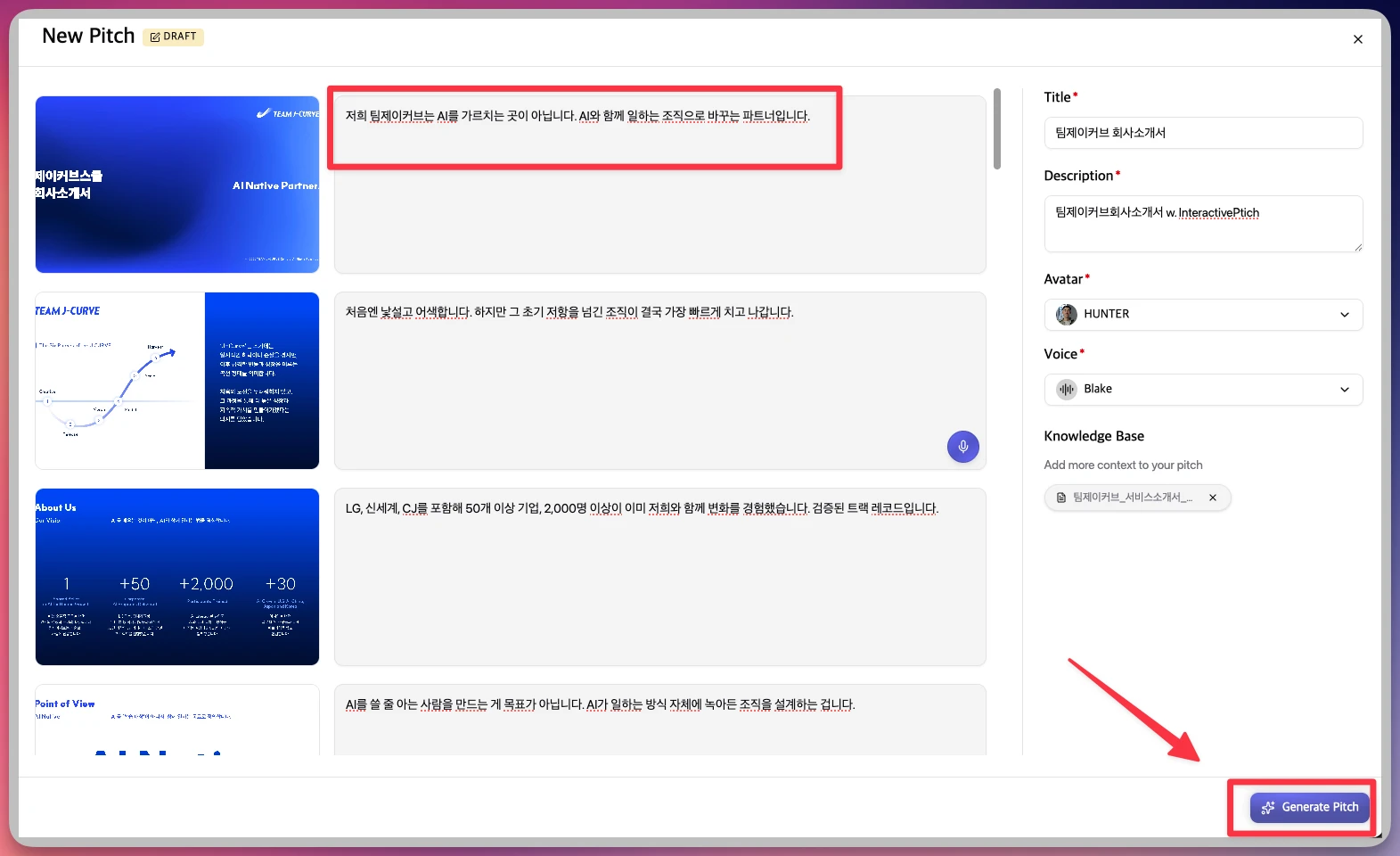Click the DRAFT status badge
This screenshot has height=856, width=1400.
pos(174,37)
